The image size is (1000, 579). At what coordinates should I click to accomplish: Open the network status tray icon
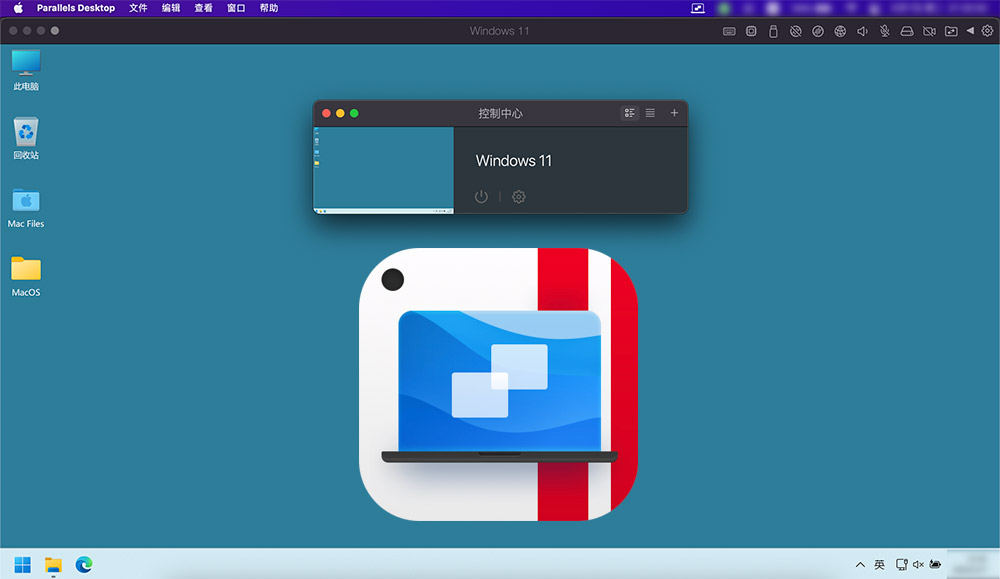pyautogui.click(x=901, y=564)
